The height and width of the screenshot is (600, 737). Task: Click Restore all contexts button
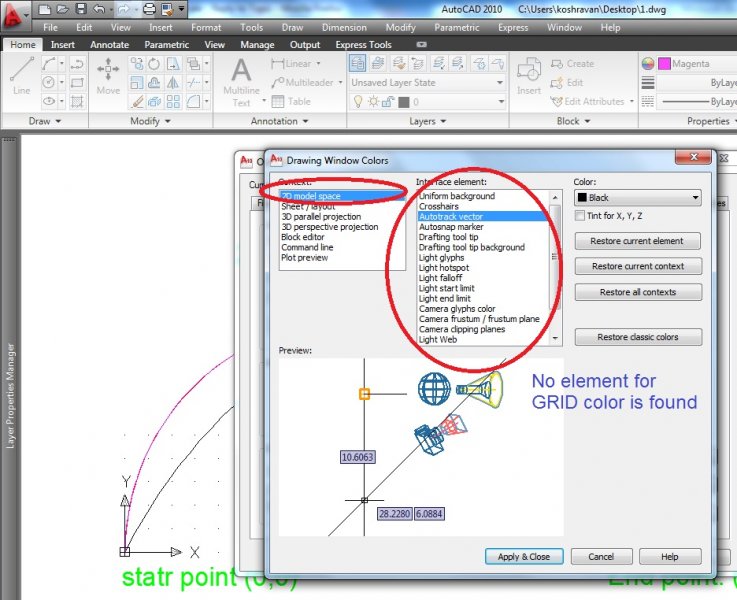[x=638, y=292]
